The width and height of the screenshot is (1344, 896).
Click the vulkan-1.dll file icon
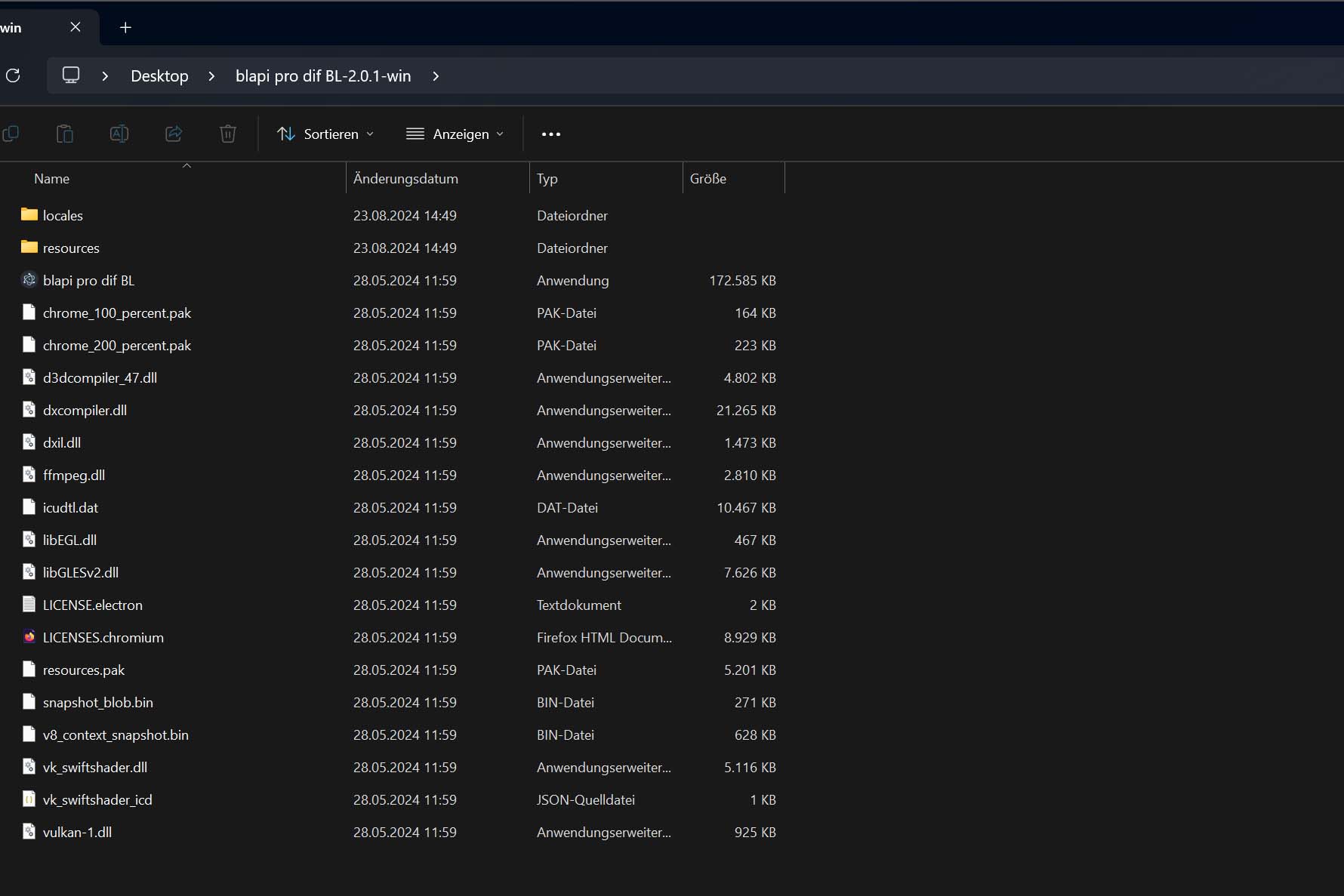point(29,831)
